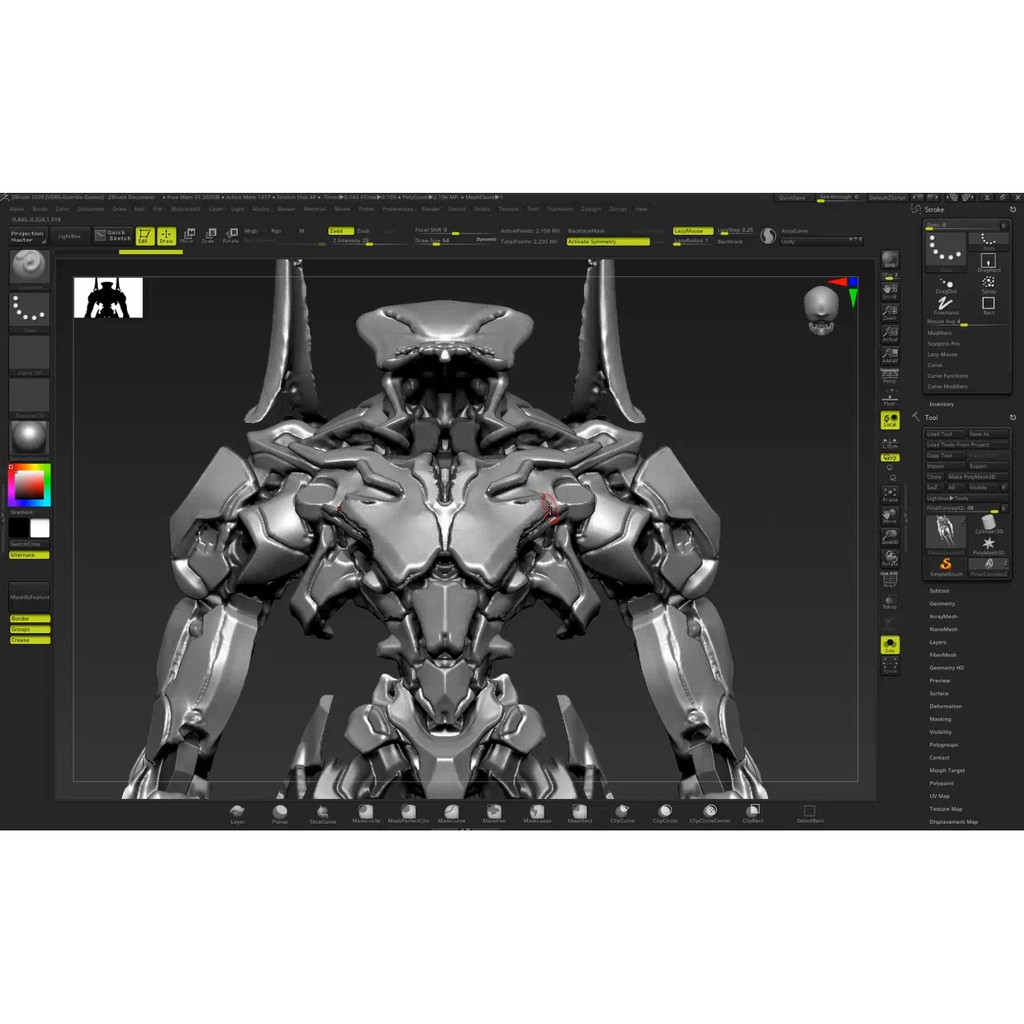Toggle Local transformations button
Image resolution: width=1024 pixels, height=1024 pixels.
(889, 421)
